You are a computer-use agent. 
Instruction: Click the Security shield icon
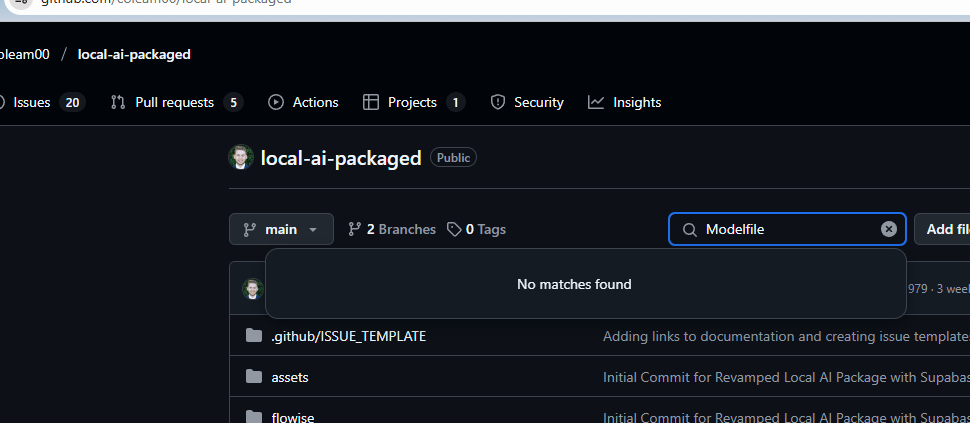497,103
